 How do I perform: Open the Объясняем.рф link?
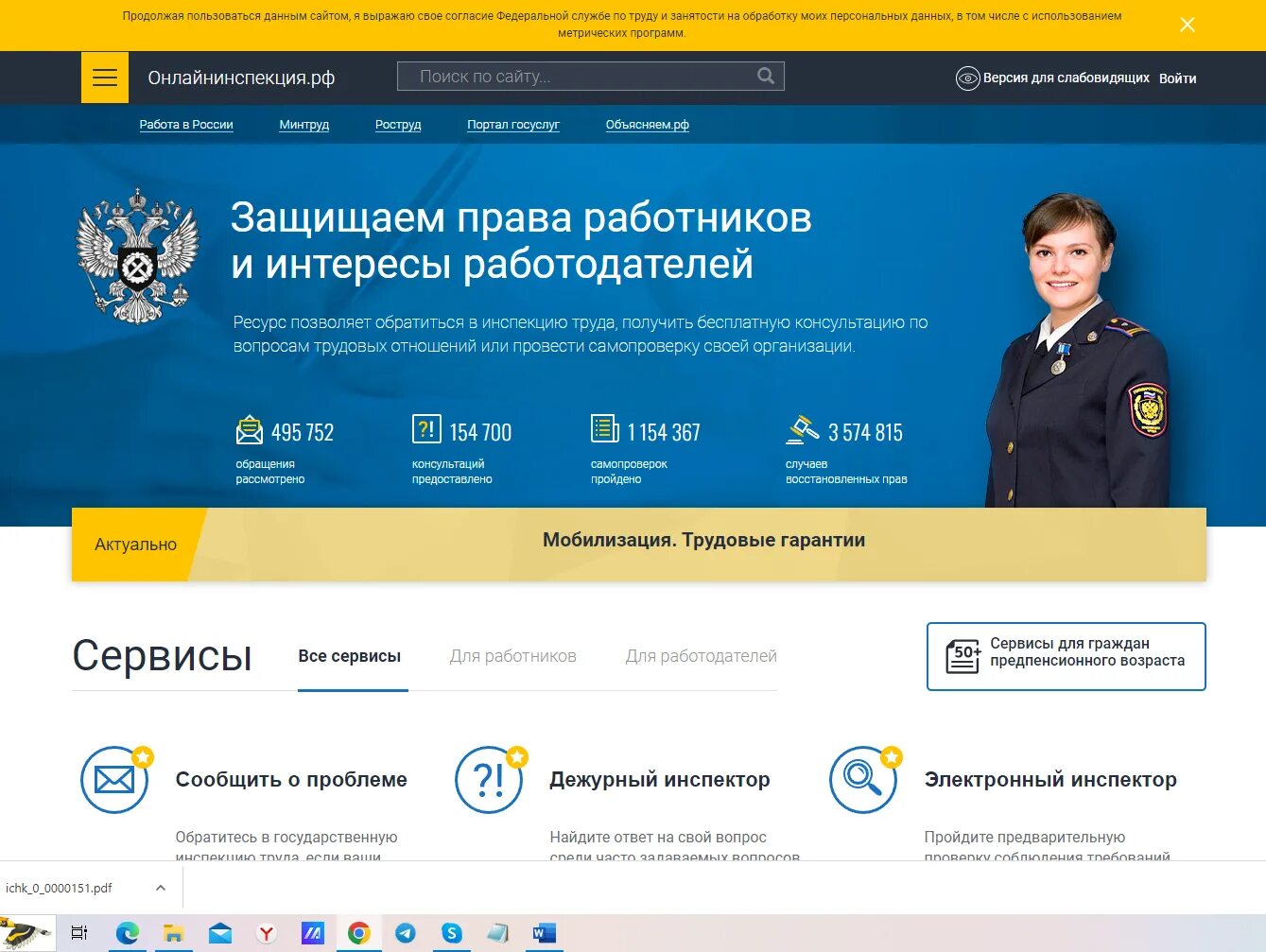pyautogui.click(x=648, y=125)
